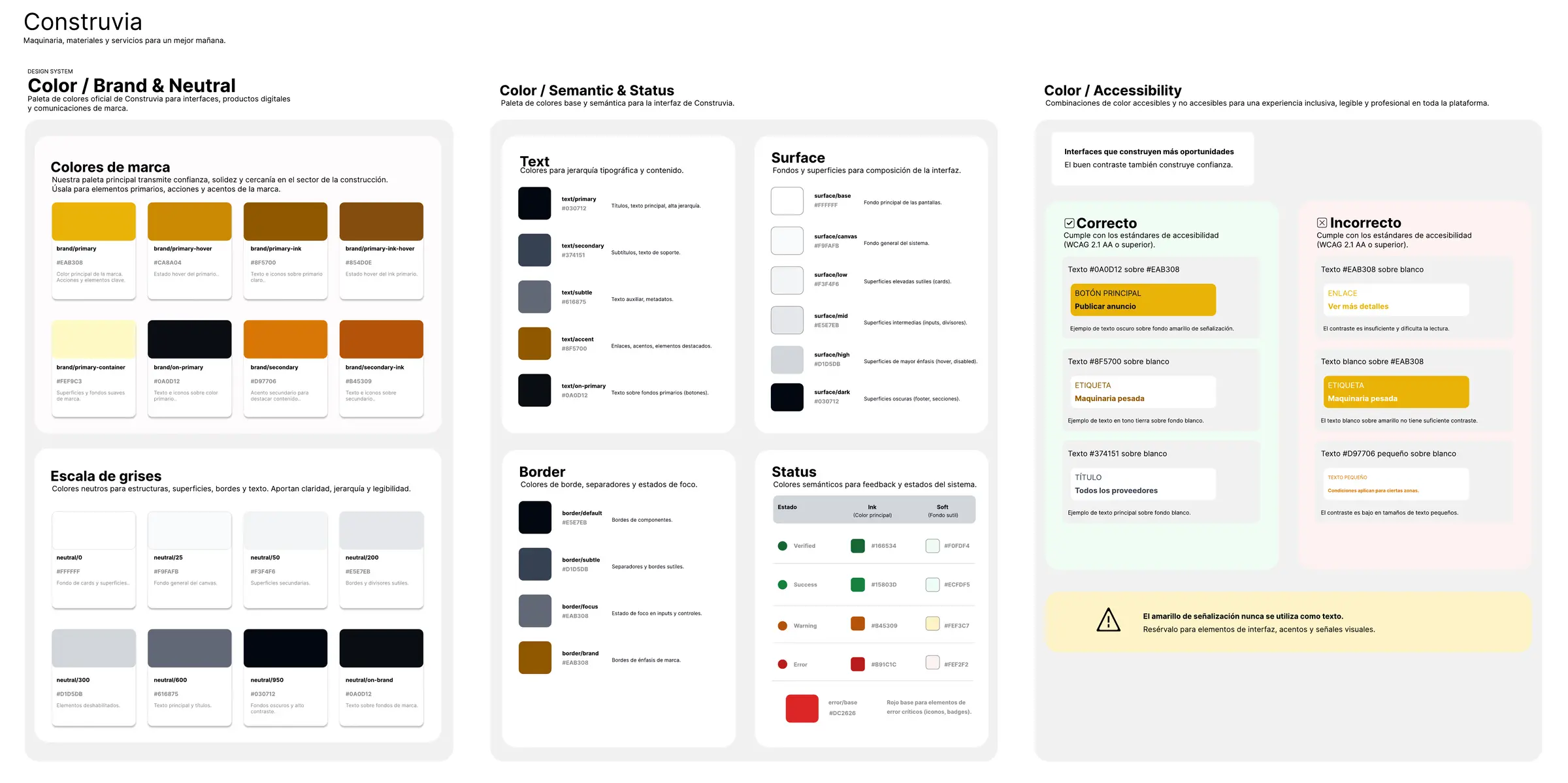The height and width of the screenshot is (783, 1568).
Task: Click the Color / Accessibility heading
Action: [x=1113, y=91]
